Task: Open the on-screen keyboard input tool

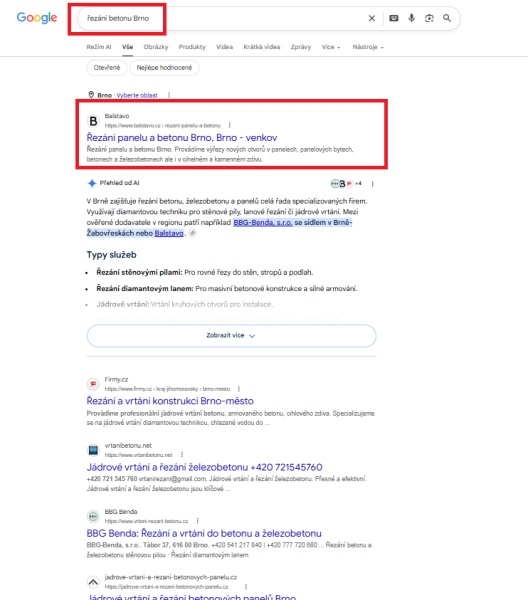Action: click(x=394, y=18)
